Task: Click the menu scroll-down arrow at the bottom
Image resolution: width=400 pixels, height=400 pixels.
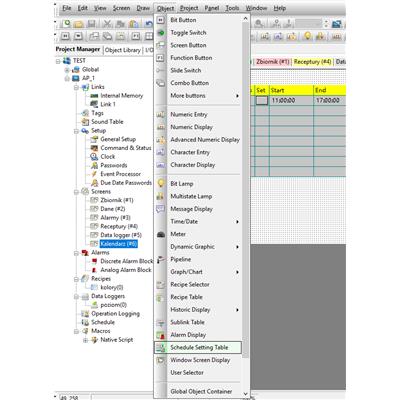Action: pyautogui.click(x=246, y=394)
